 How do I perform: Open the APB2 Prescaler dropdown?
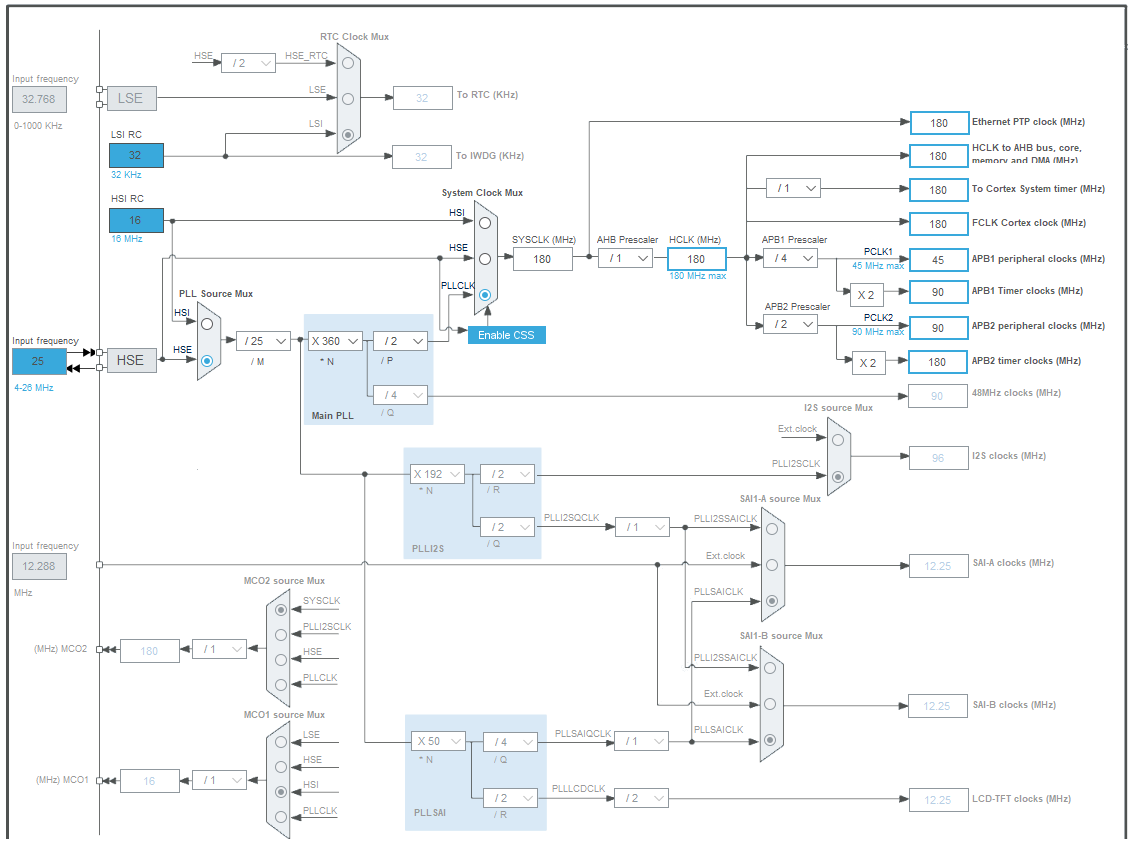pos(791,324)
